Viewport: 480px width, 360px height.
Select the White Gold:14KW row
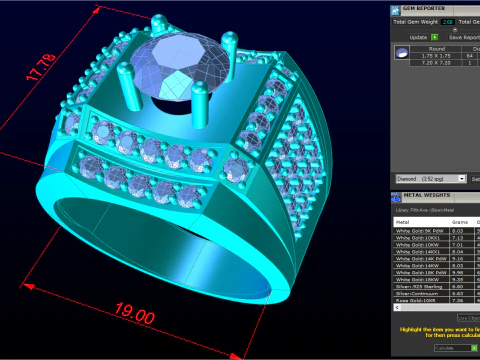(x=437, y=266)
